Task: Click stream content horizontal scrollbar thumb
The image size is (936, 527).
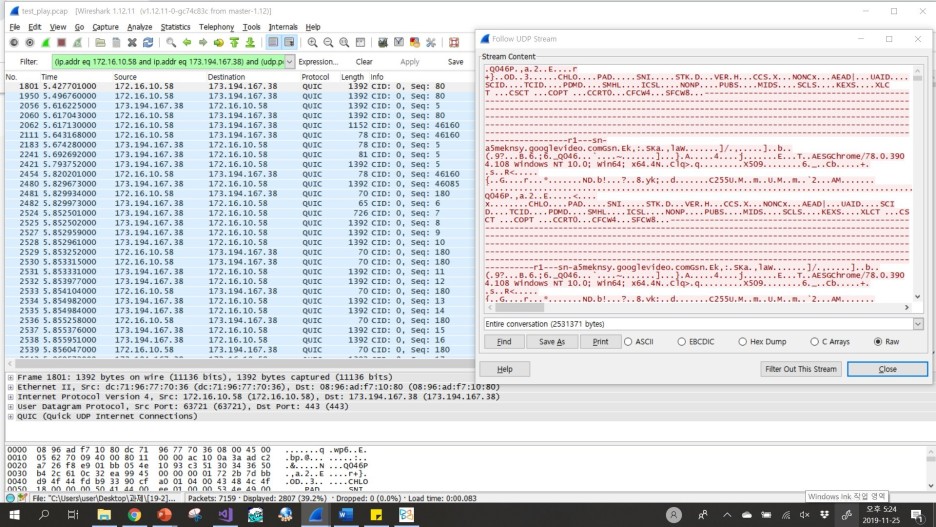Action: point(519,307)
